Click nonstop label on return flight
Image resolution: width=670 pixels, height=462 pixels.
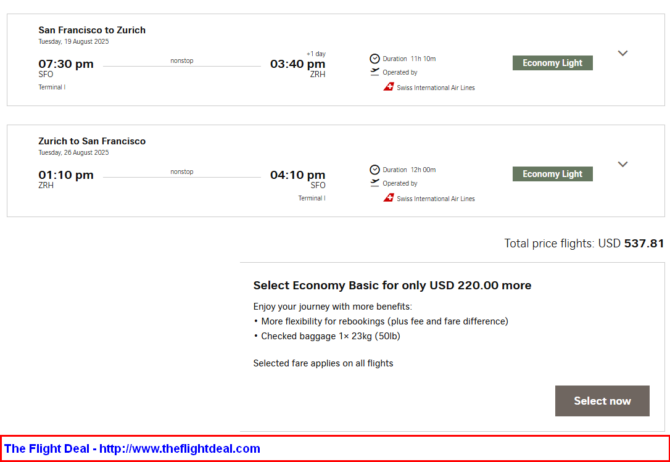182,172
